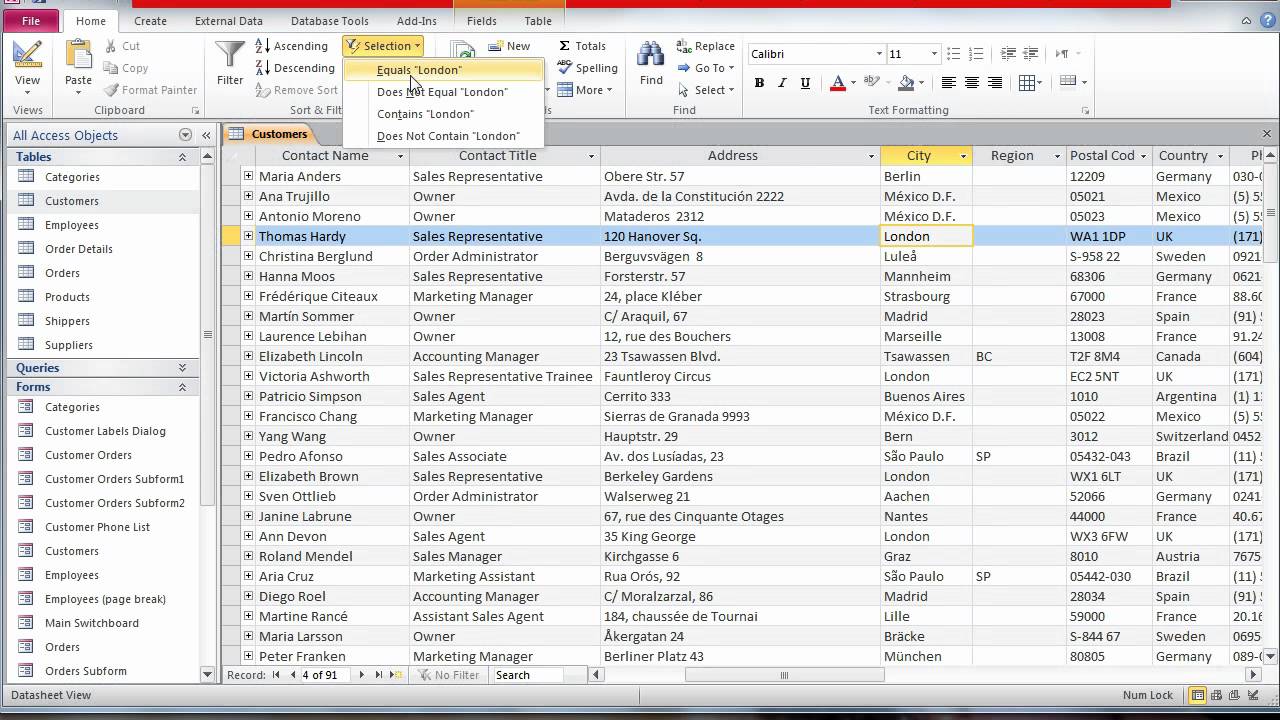Apply Italic formatting
Viewport: 1280px width, 720px height.
(782, 83)
